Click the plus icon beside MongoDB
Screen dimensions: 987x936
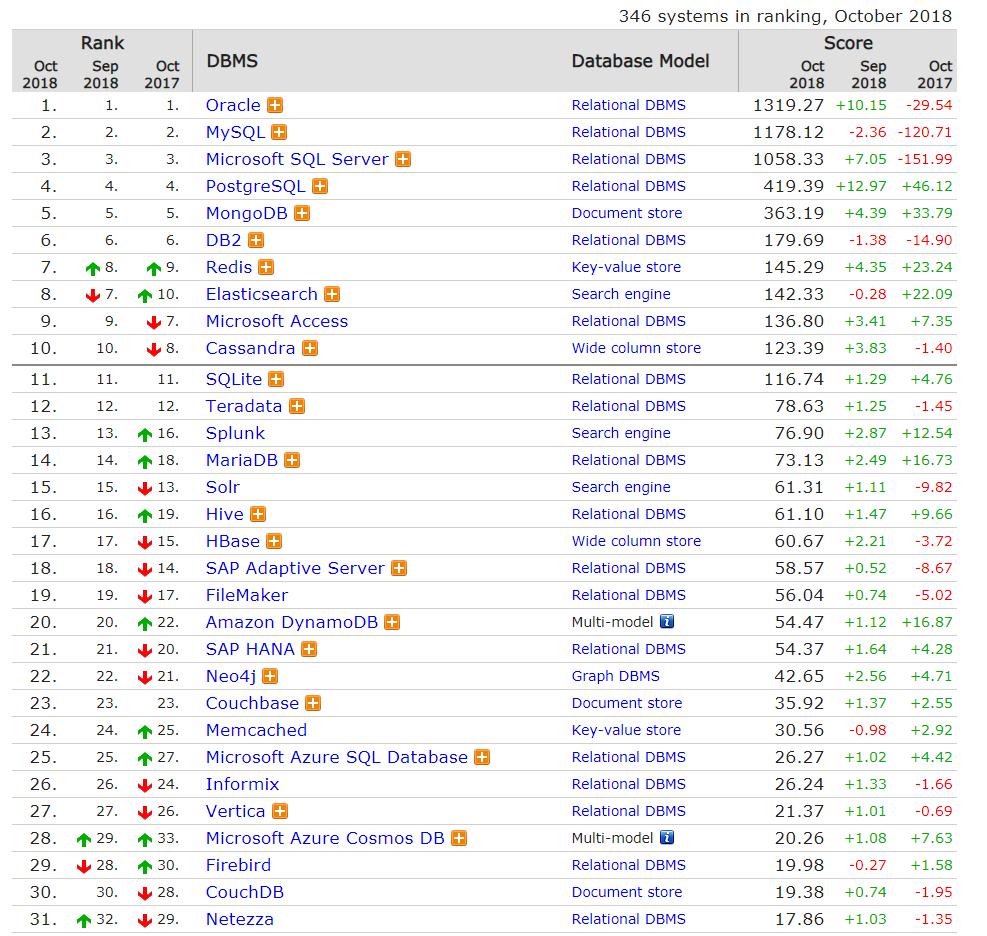click(302, 213)
